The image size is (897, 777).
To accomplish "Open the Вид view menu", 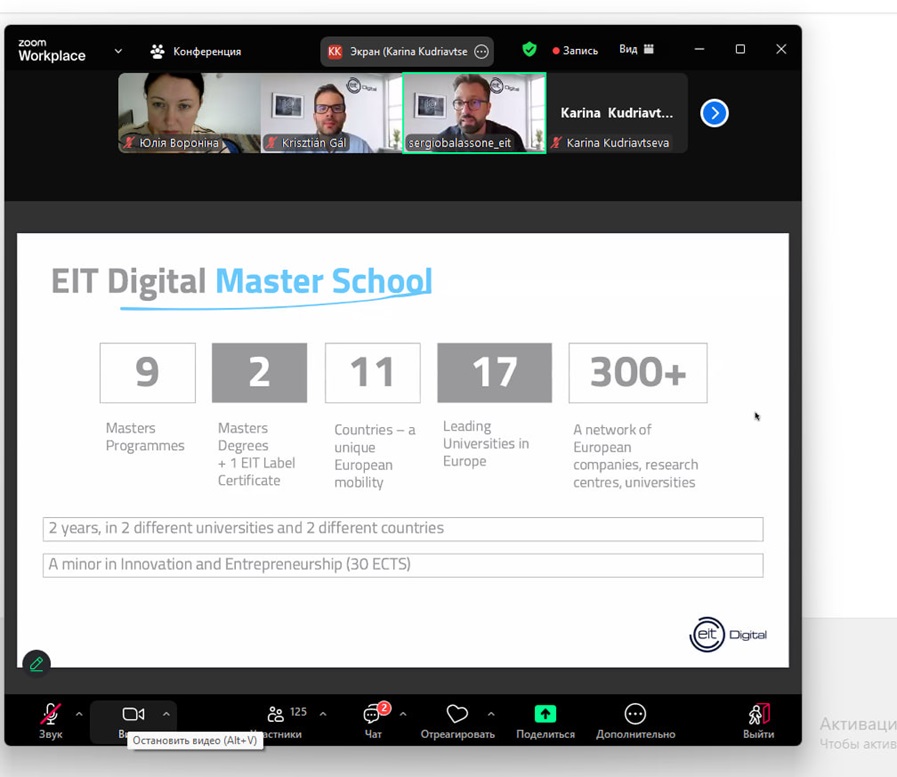I will point(636,49).
